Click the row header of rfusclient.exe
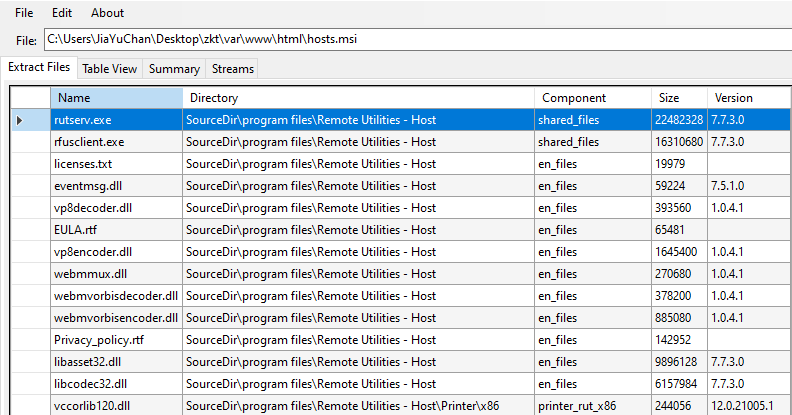The image size is (792, 415). point(30,142)
